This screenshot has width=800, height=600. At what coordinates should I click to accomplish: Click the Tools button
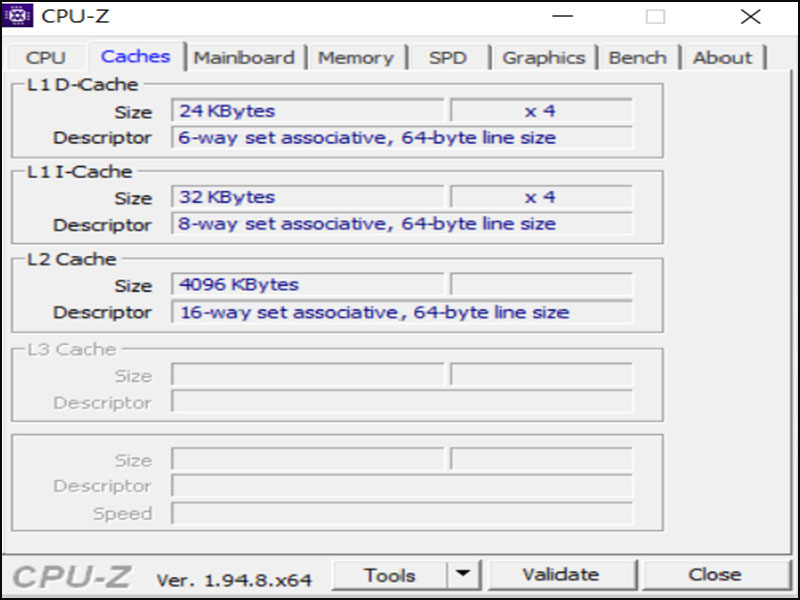pos(390,576)
